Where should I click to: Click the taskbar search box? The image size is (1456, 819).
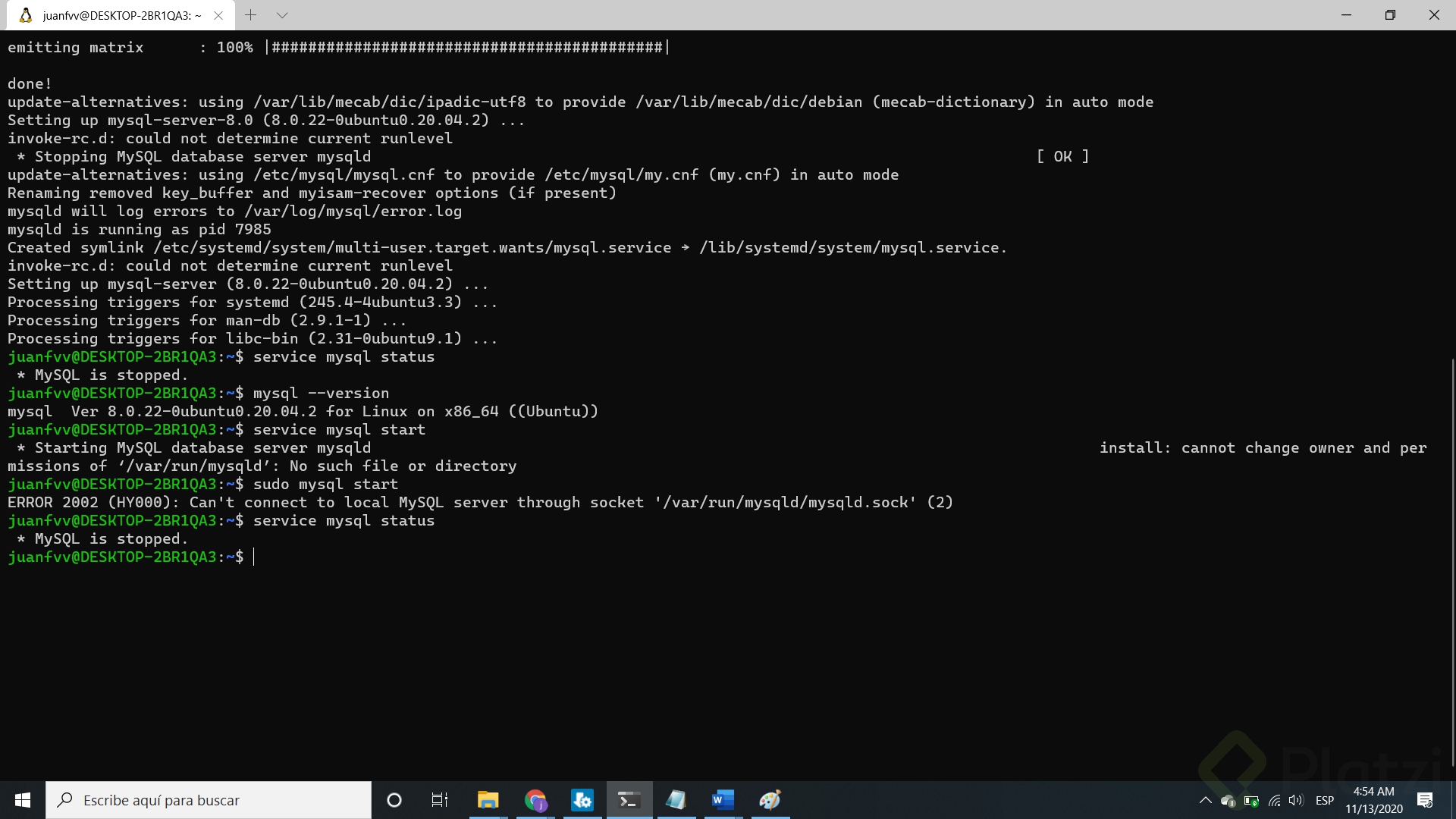tap(209, 800)
